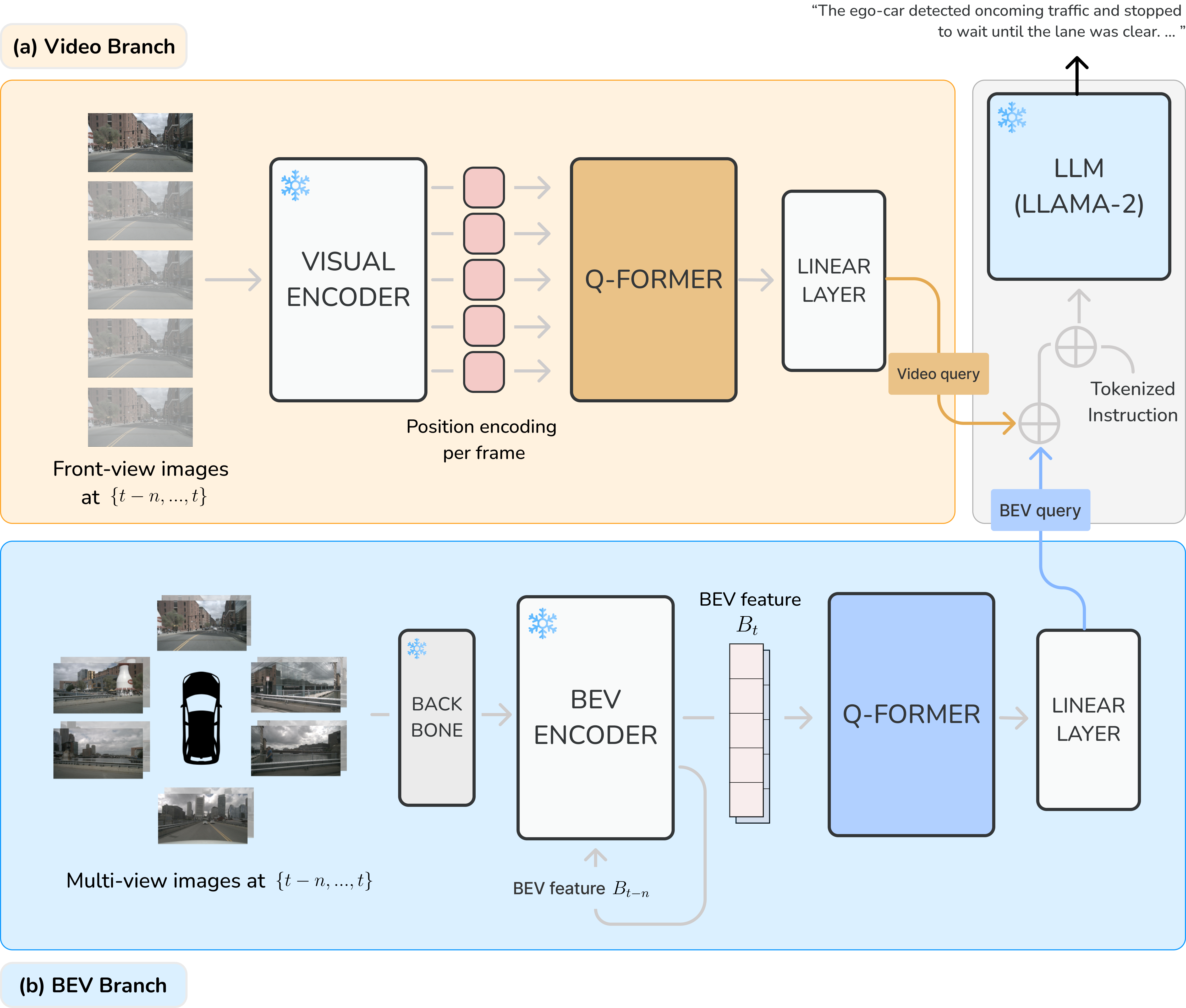Viewport: 1186px width, 1008px height.
Task: Click the snowflake icon in Backbone box
Action: (x=417, y=649)
